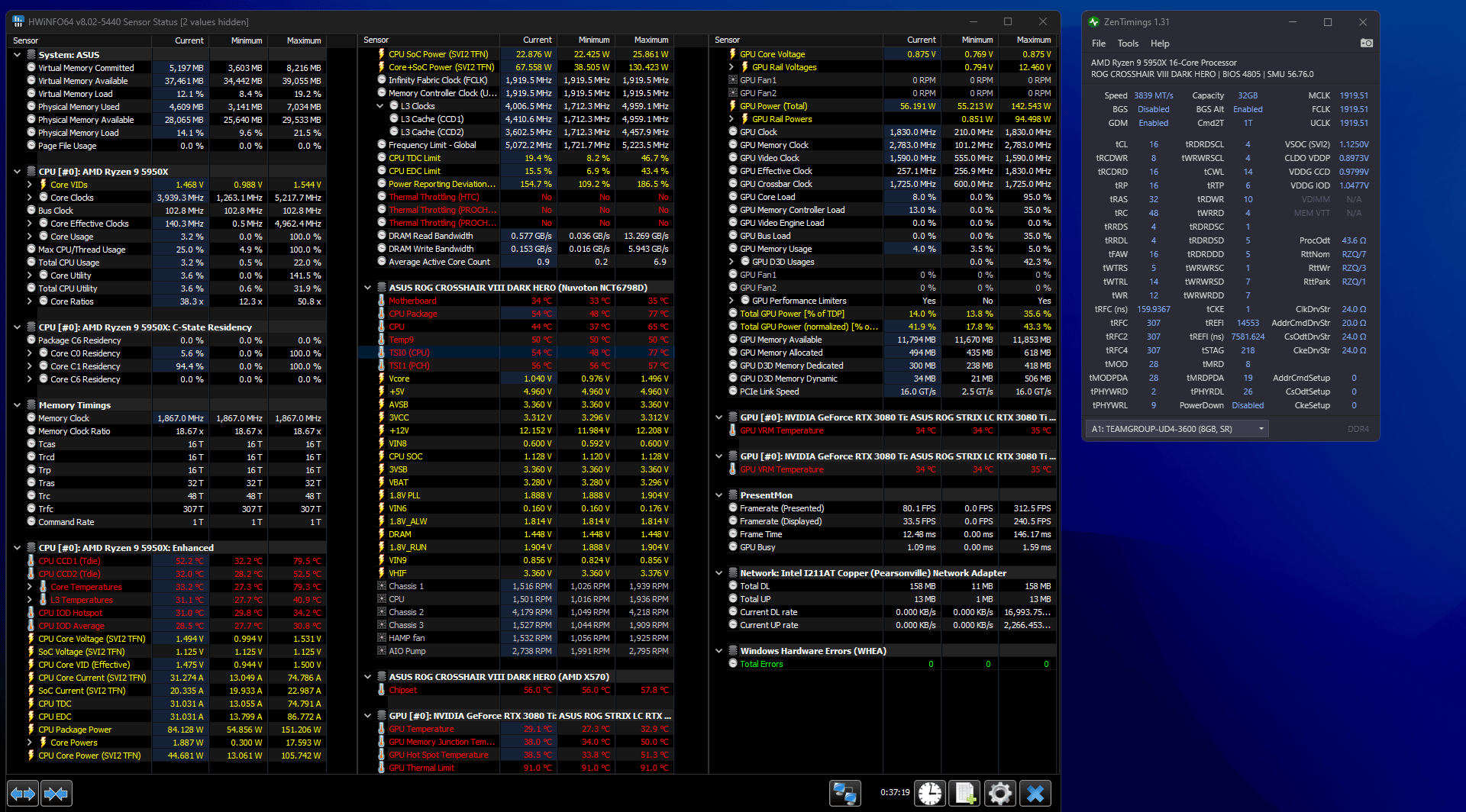Click the DDR4 label in ZenTimings

pos(1358,429)
